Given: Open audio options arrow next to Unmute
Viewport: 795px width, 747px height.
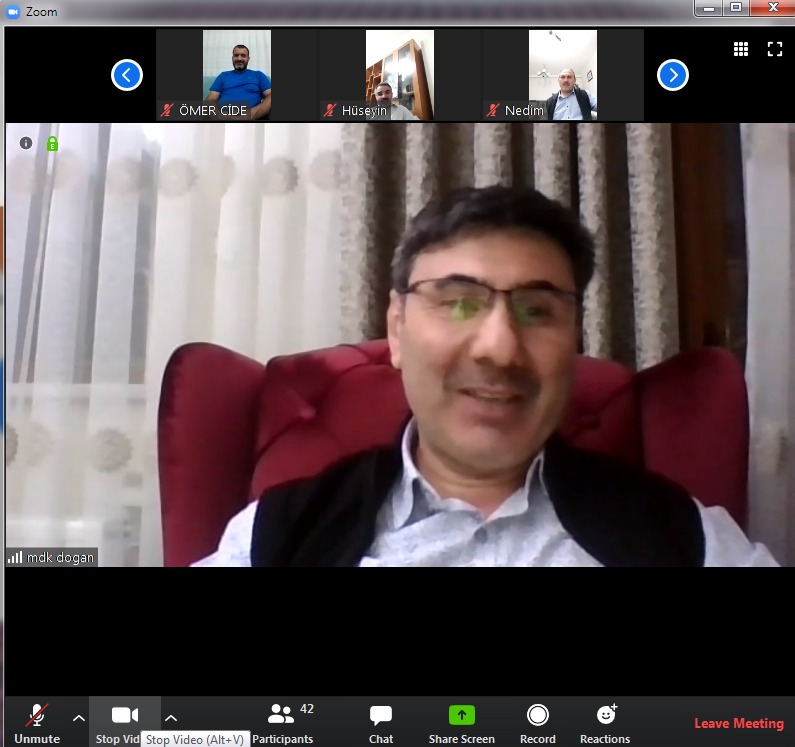Looking at the screenshot, I should point(79,718).
